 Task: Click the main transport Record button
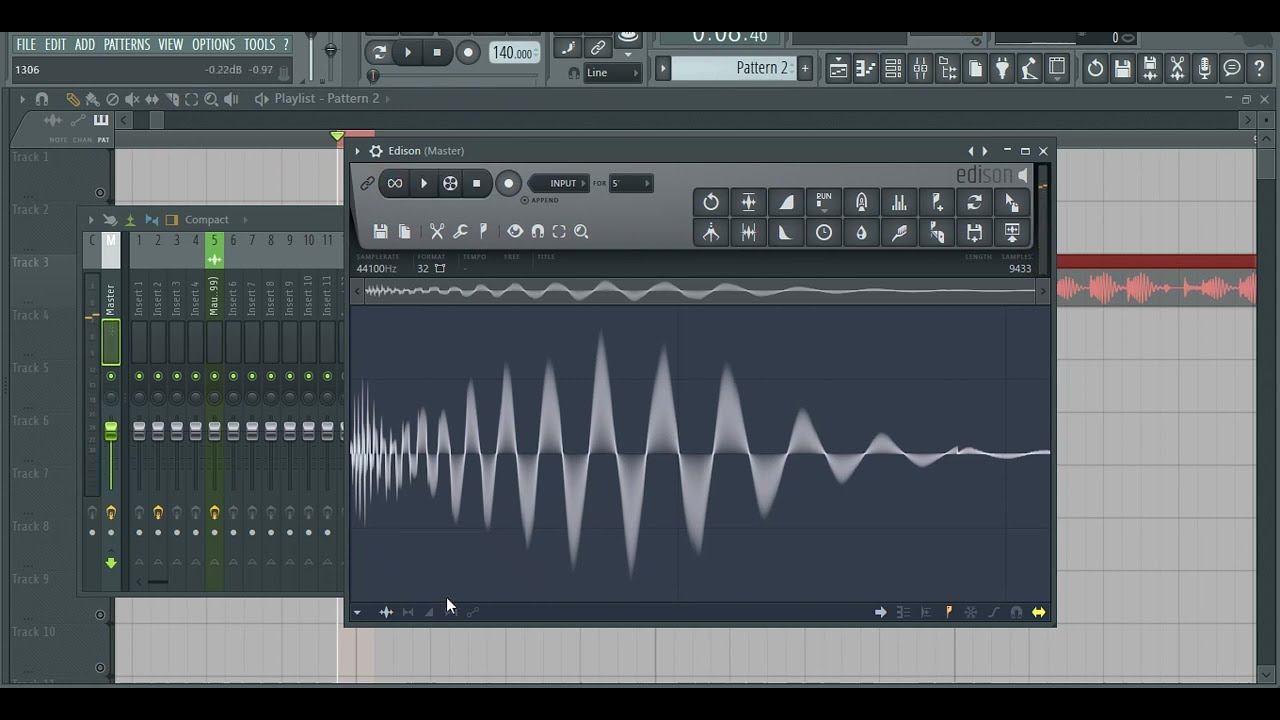click(468, 53)
